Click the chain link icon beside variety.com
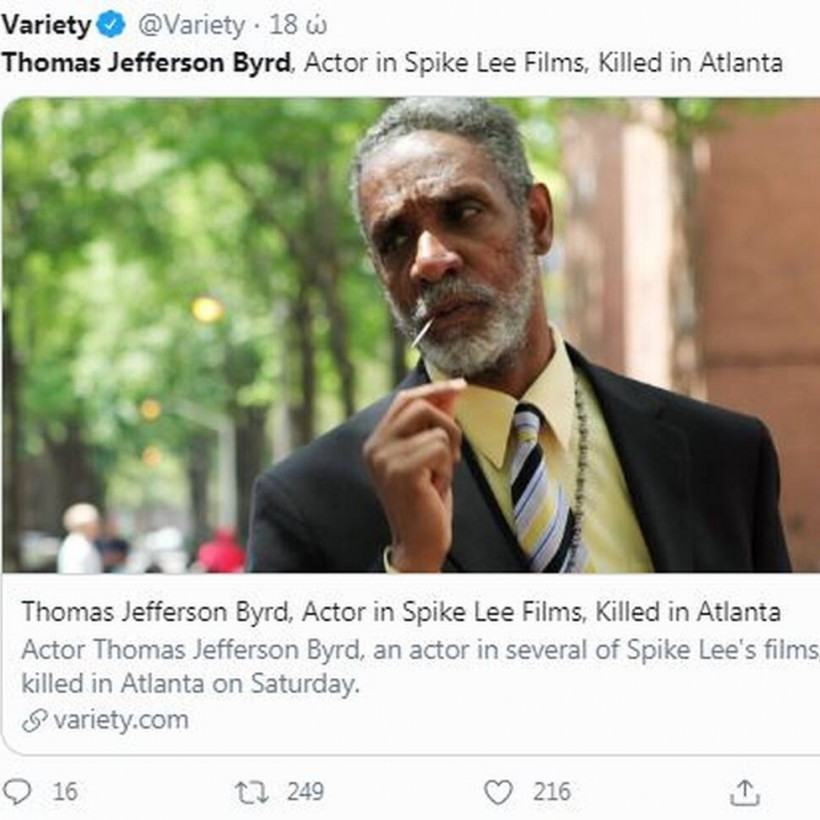Screen dimensions: 820x820 [34, 720]
